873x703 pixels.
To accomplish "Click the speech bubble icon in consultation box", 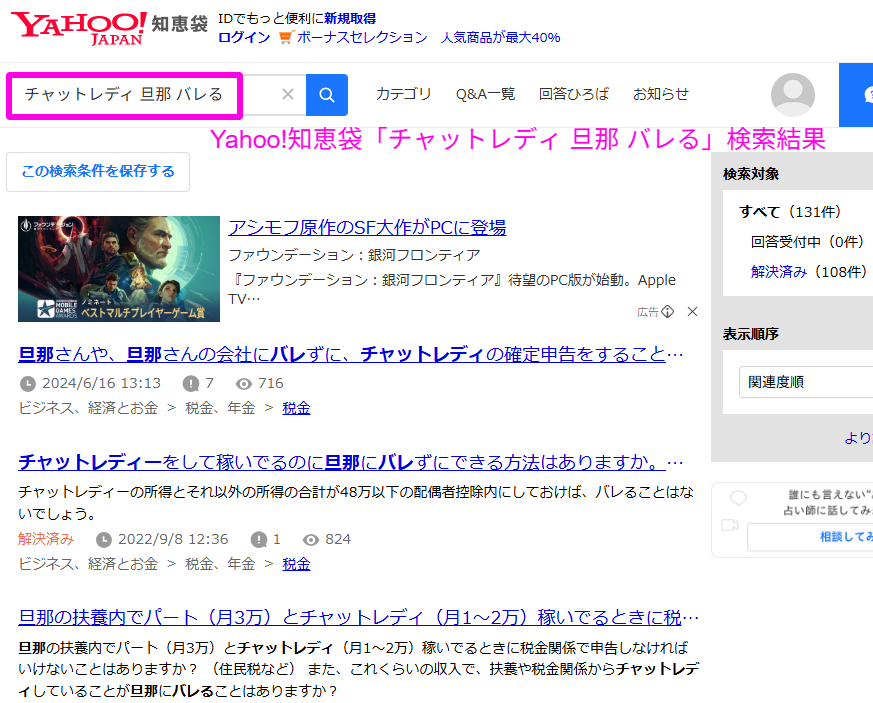I will pos(738,498).
